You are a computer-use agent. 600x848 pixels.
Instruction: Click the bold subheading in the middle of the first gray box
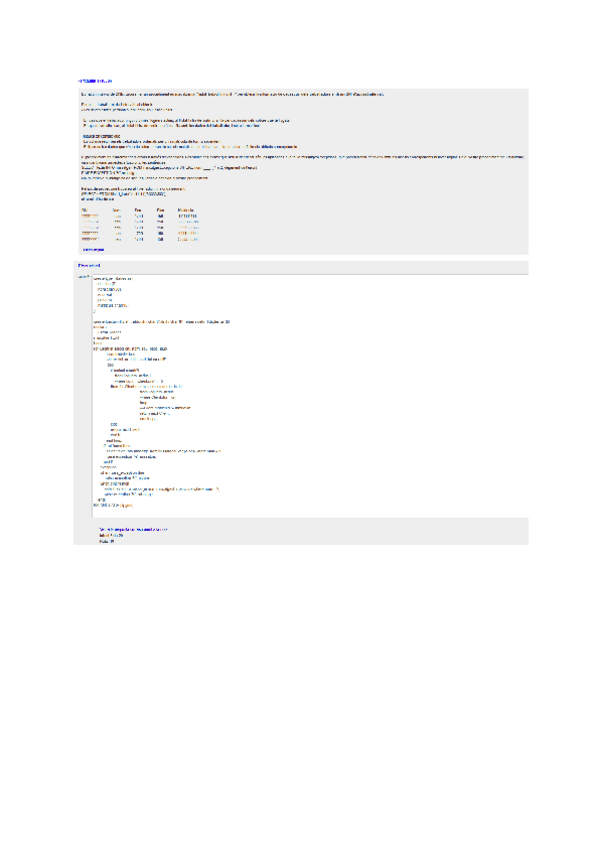pos(101,136)
